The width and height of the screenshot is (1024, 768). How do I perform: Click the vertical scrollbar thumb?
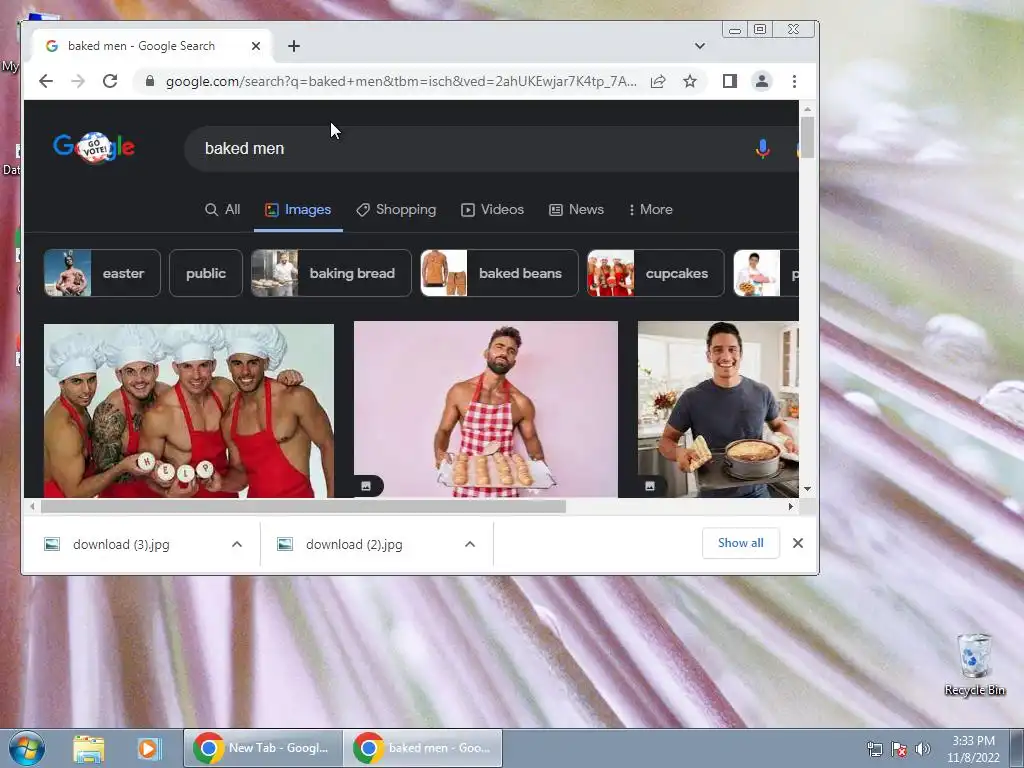[808, 137]
